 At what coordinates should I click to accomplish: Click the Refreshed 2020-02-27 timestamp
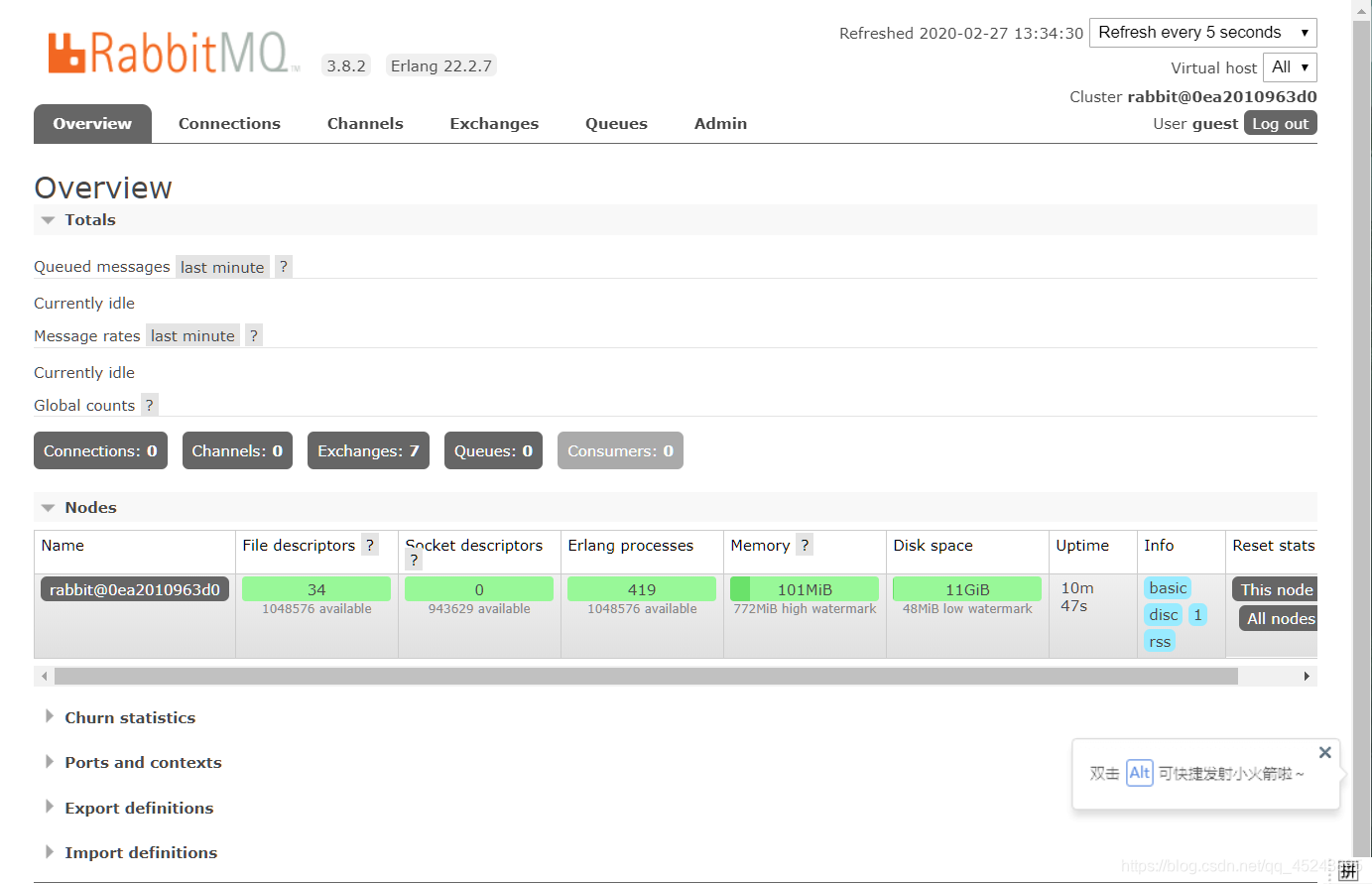tap(960, 33)
